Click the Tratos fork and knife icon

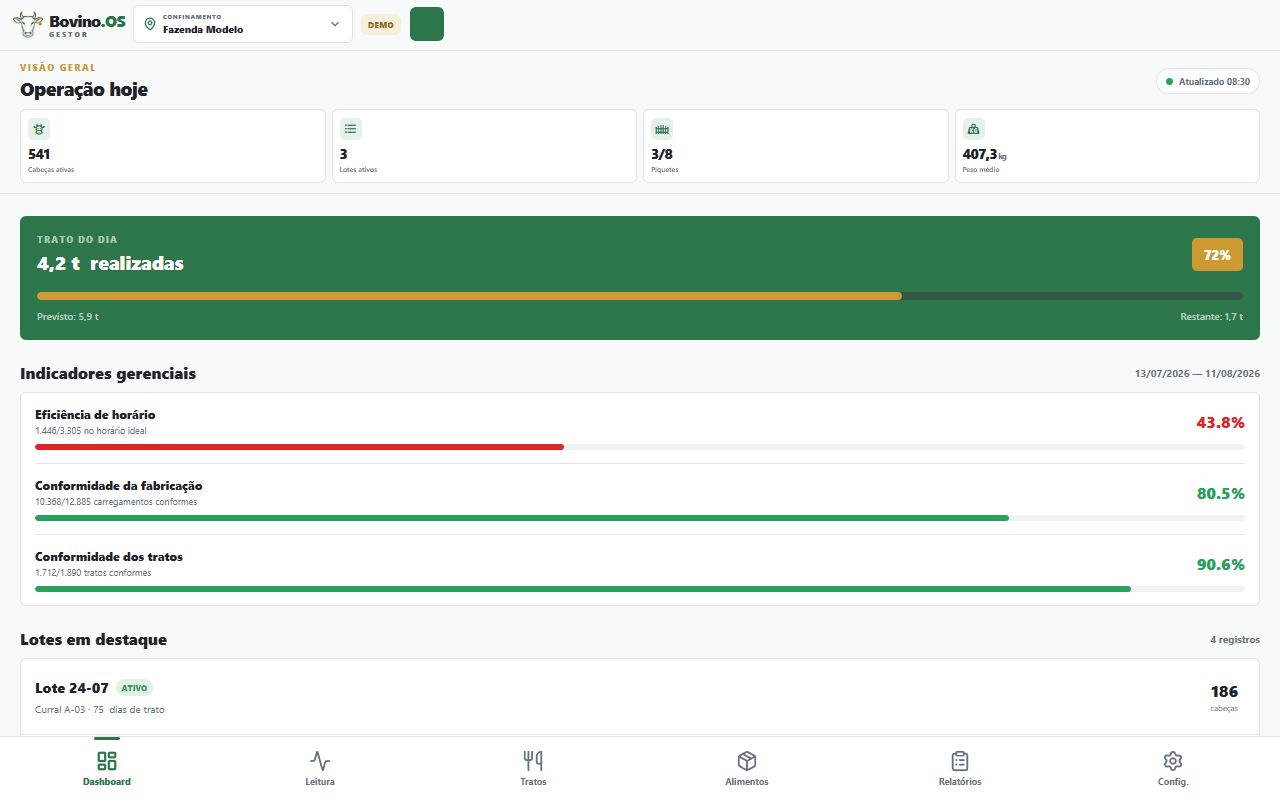(x=533, y=761)
